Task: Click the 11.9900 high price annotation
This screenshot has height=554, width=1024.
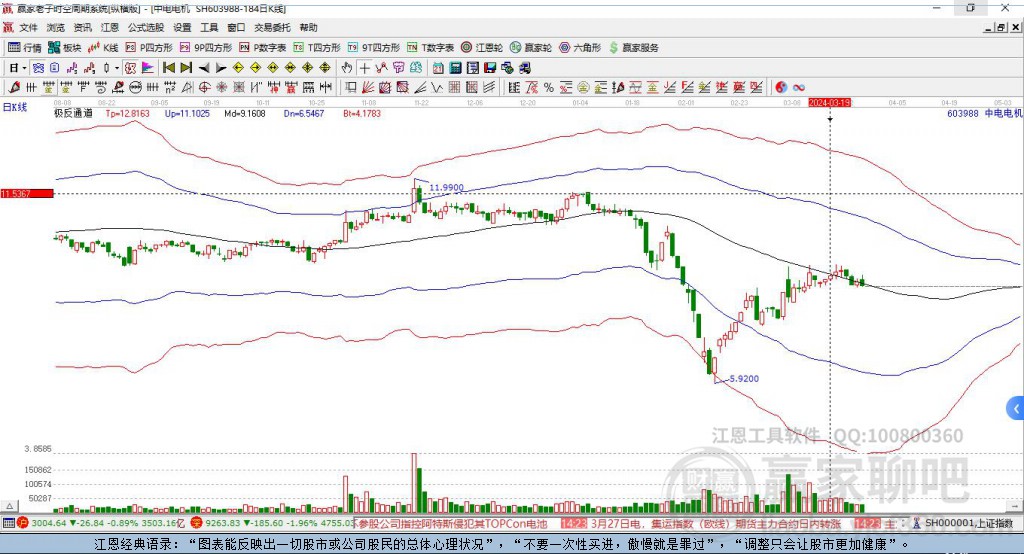Action: (x=447, y=187)
